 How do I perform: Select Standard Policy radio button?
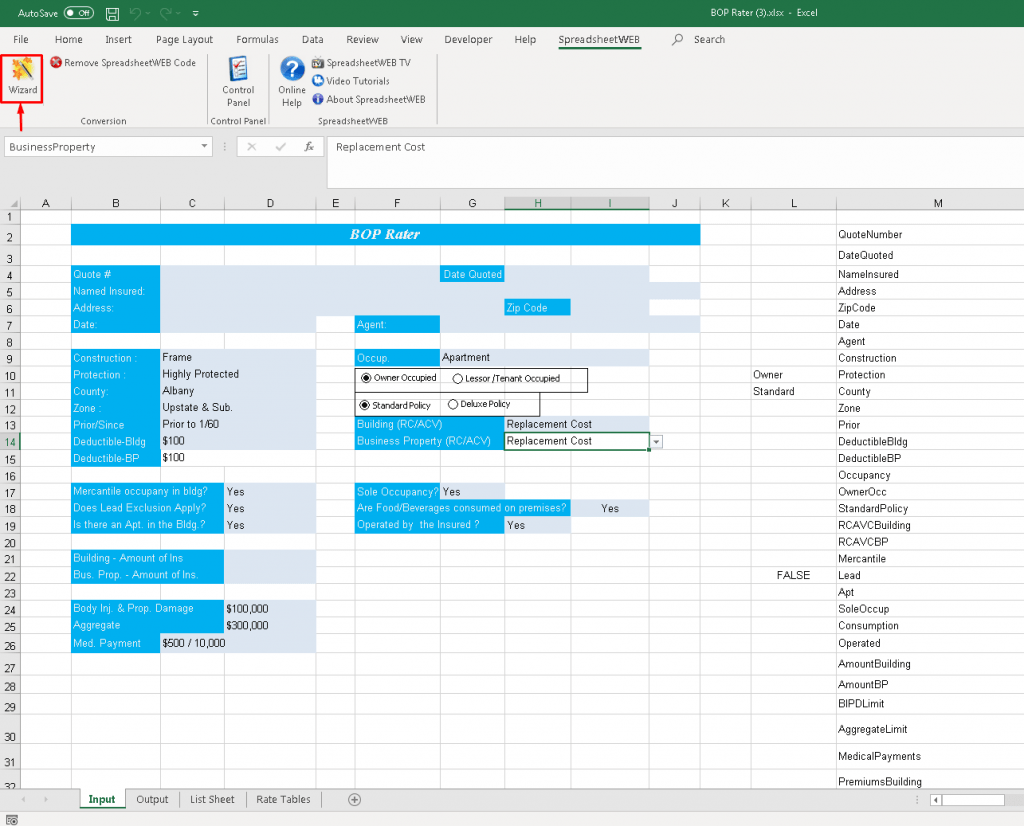click(x=365, y=405)
